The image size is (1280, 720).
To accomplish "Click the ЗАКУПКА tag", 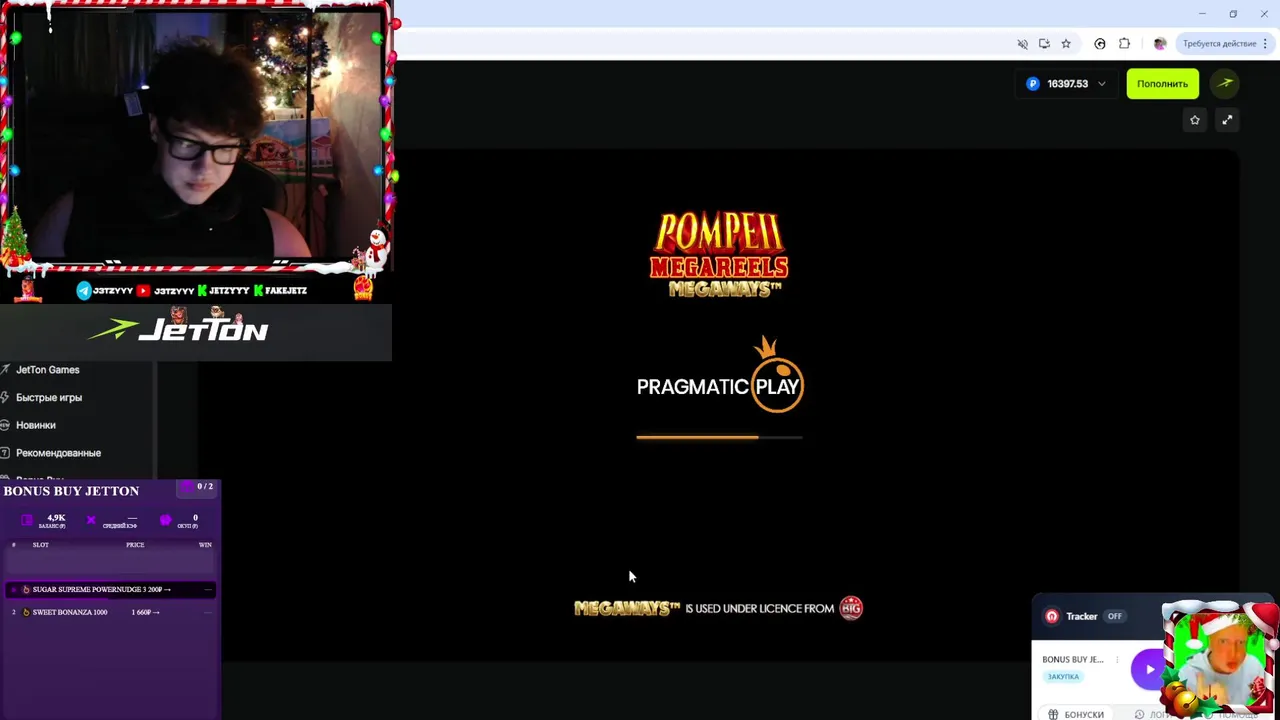I will pos(1063,677).
